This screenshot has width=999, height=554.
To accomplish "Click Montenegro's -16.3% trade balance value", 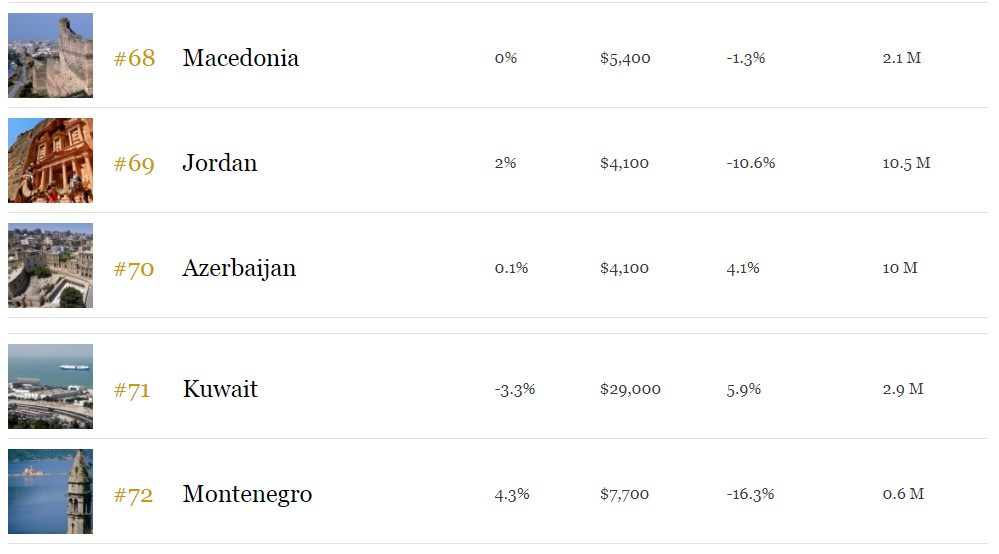I will [x=750, y=494].
